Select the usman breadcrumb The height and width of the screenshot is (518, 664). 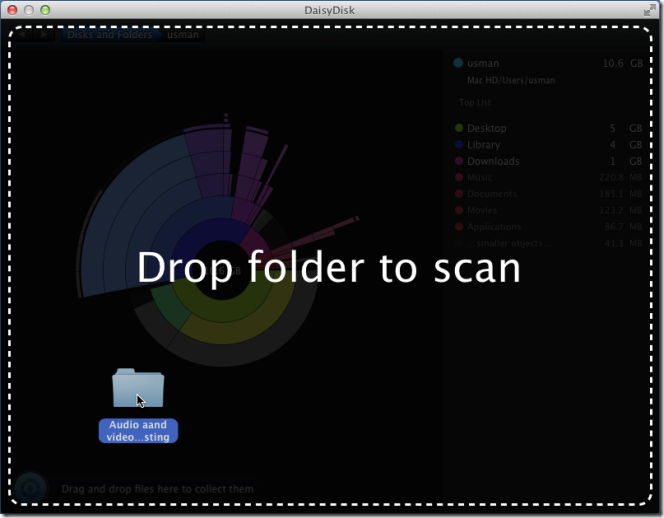[183, 34]
